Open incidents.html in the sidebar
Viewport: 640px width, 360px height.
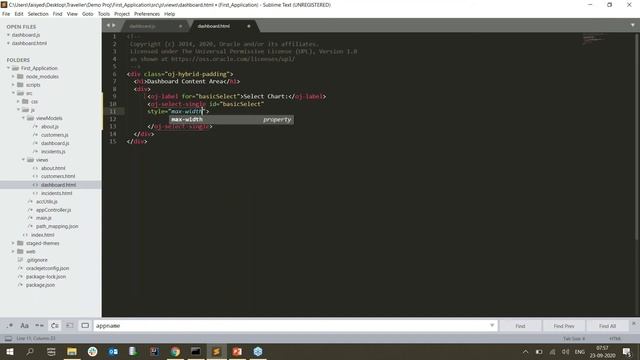coord(56,193)
